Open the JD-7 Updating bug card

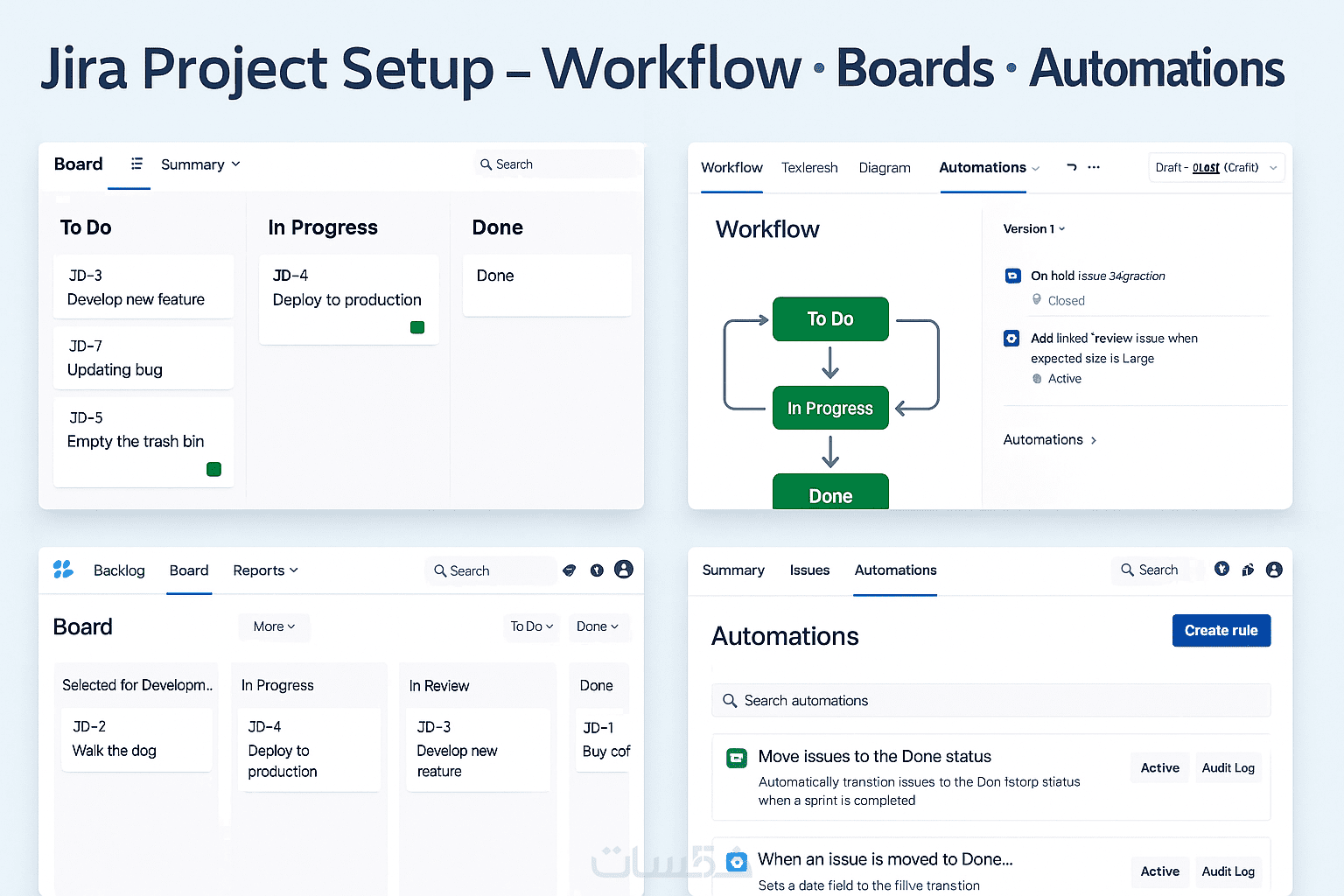(x=143, y=358)
